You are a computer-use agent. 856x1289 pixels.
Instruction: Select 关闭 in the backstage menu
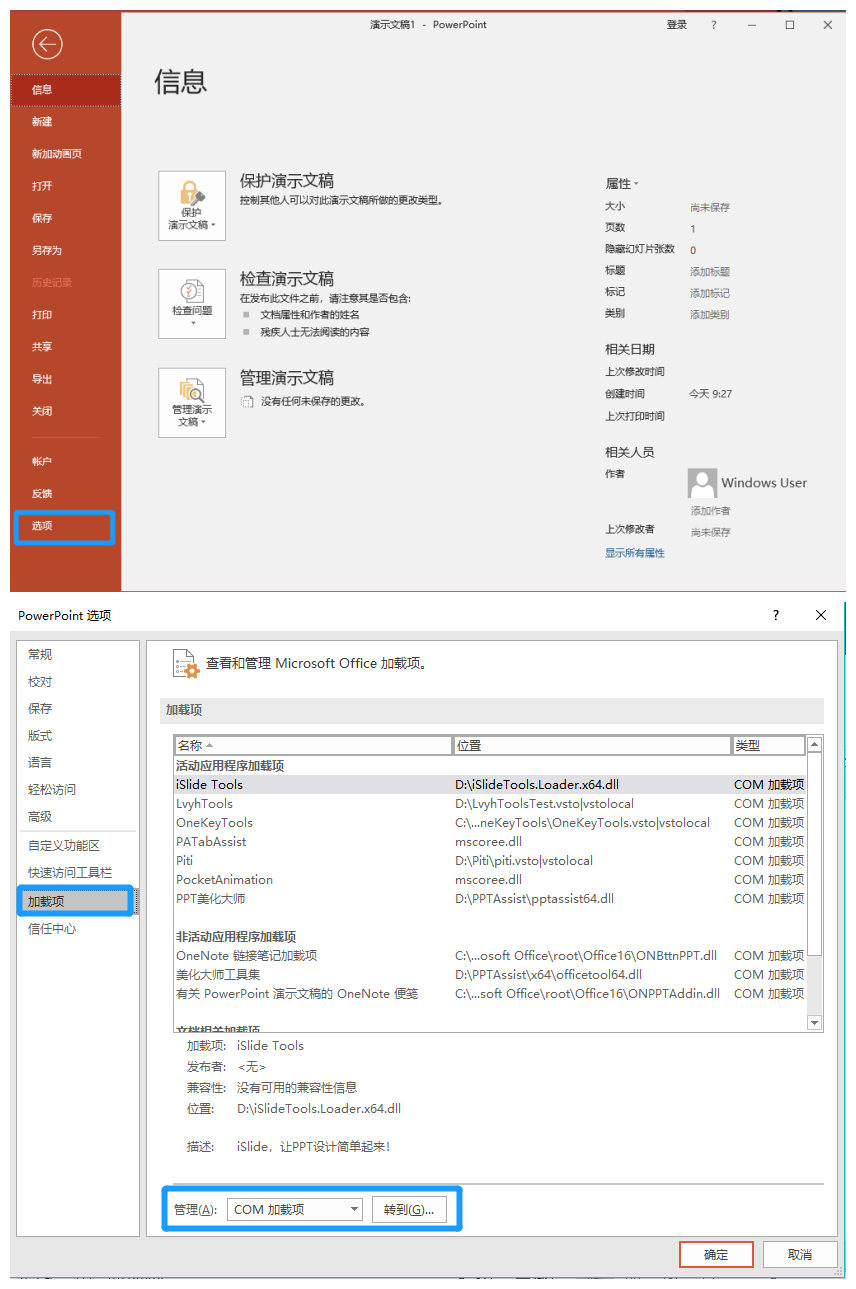click(65, 411)
